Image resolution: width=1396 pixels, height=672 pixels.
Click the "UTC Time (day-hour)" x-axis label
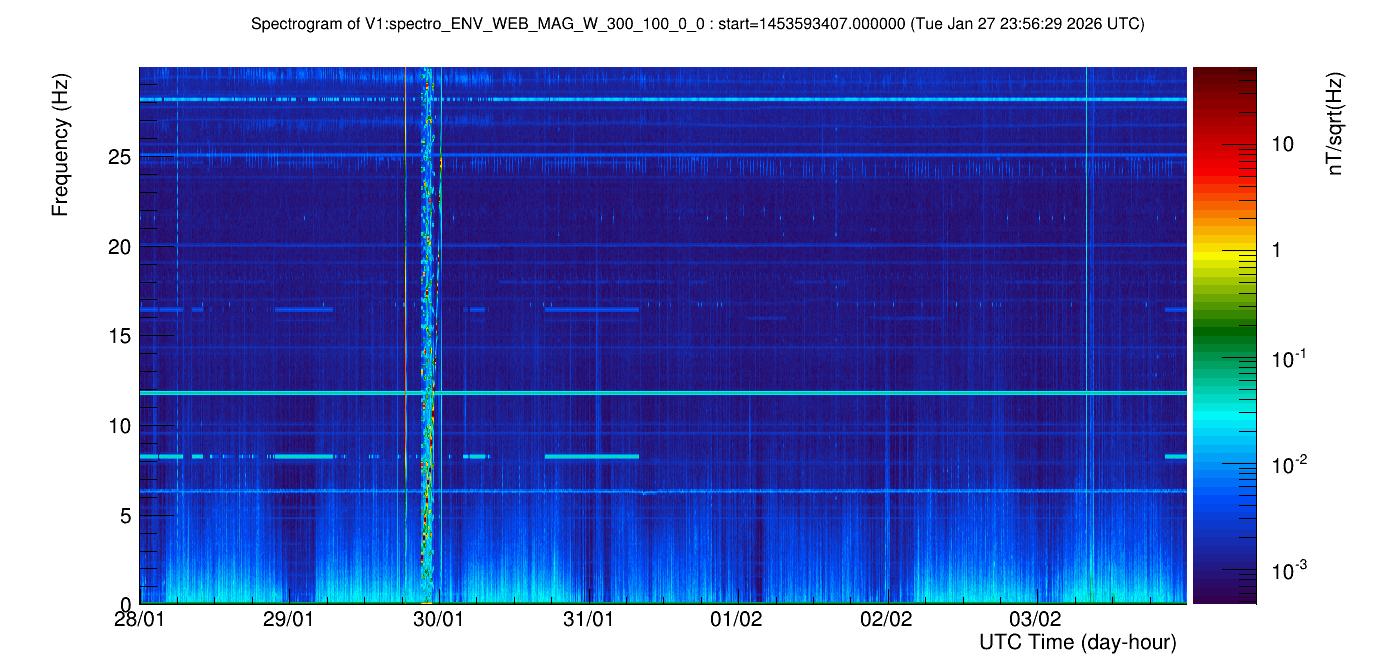point(1077,642)
